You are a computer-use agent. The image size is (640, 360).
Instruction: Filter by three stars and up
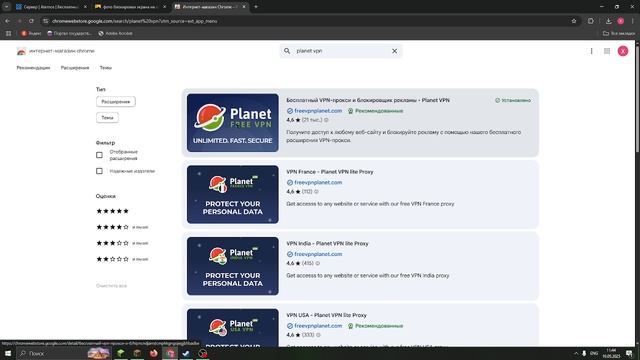click(x=122, y=243)
